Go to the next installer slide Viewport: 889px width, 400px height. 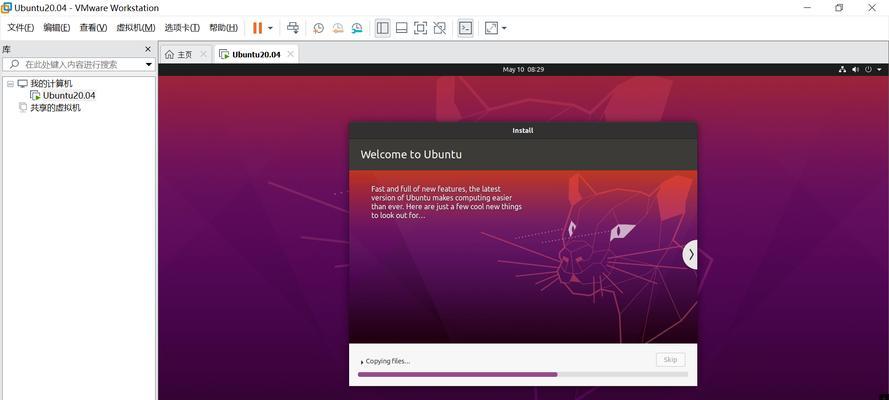[690, 255]
